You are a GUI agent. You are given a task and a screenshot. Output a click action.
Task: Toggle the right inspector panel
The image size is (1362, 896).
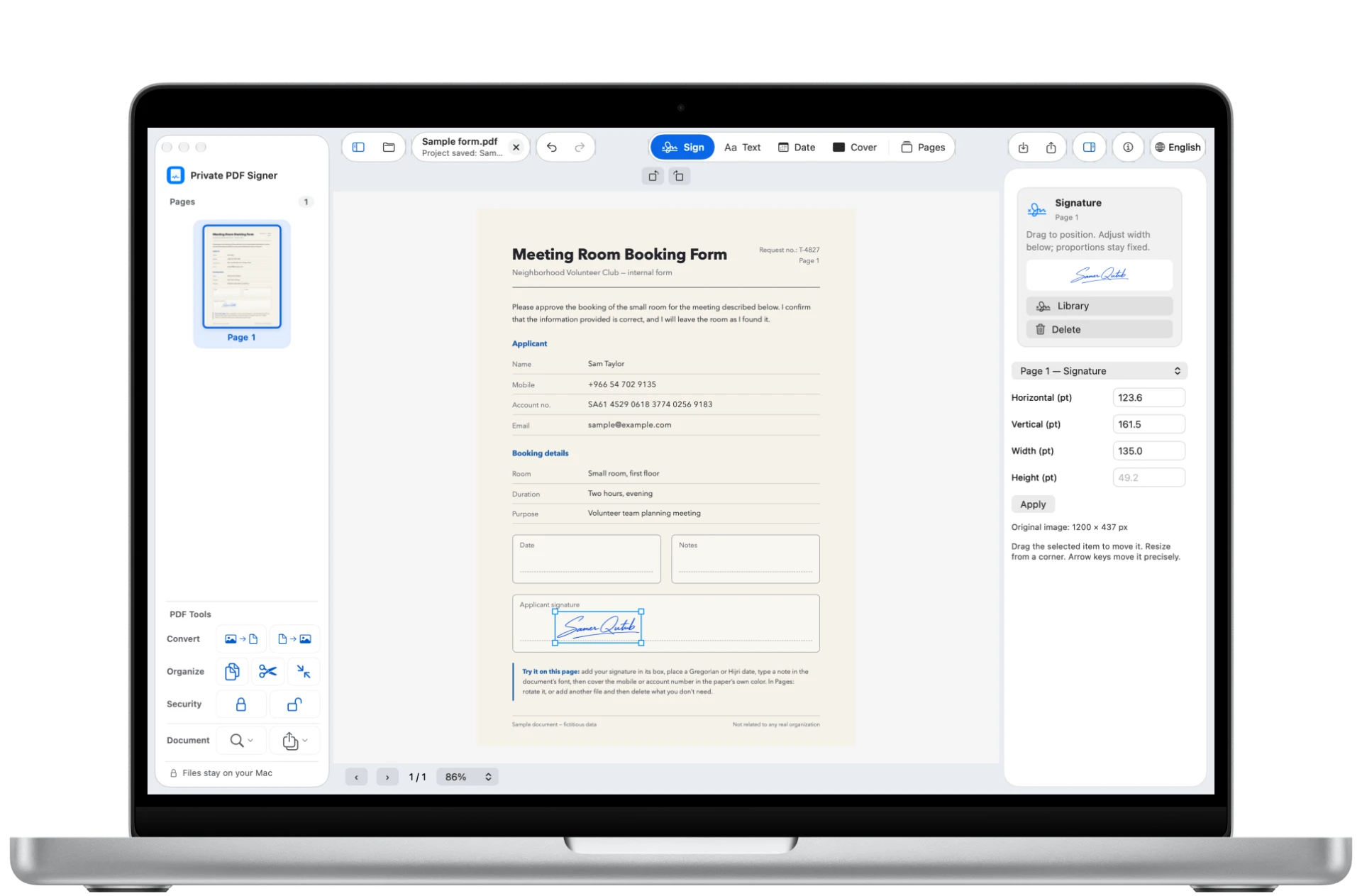point(1089,148)
